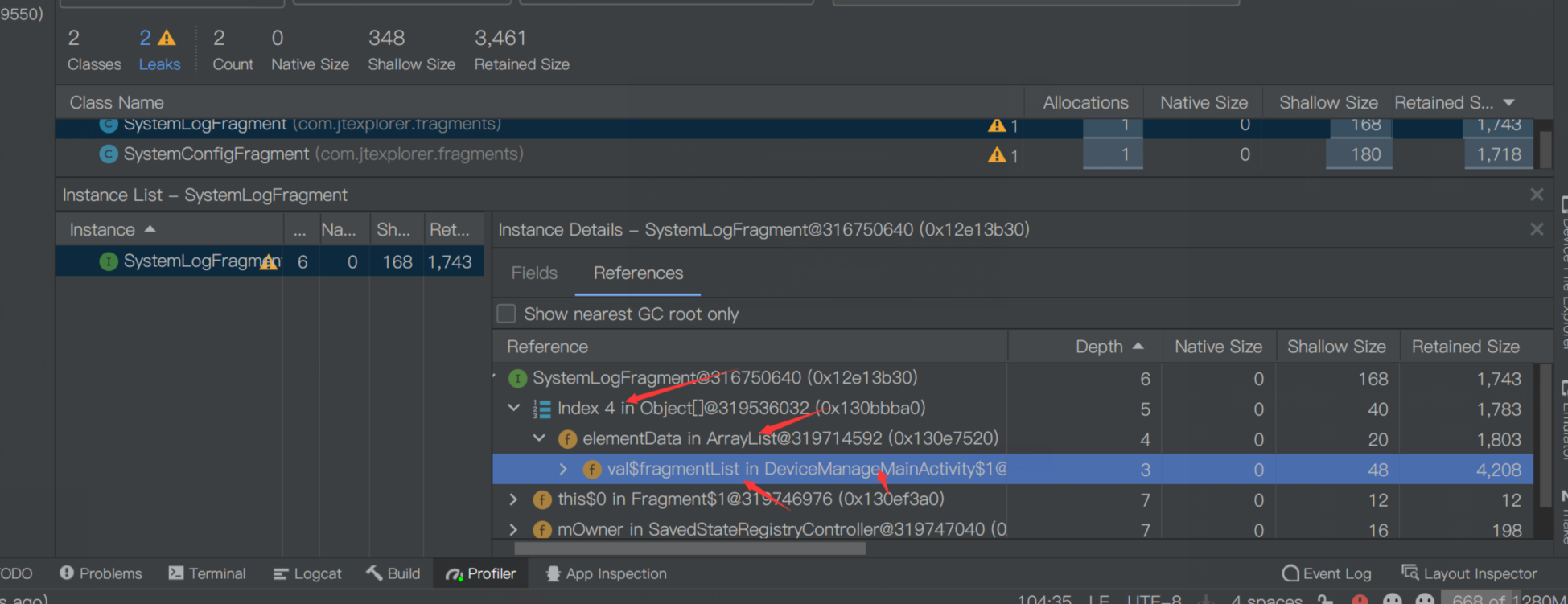Open the Build tool window
The width and height of the screenshot is (1568, 604).
point(393,573)
